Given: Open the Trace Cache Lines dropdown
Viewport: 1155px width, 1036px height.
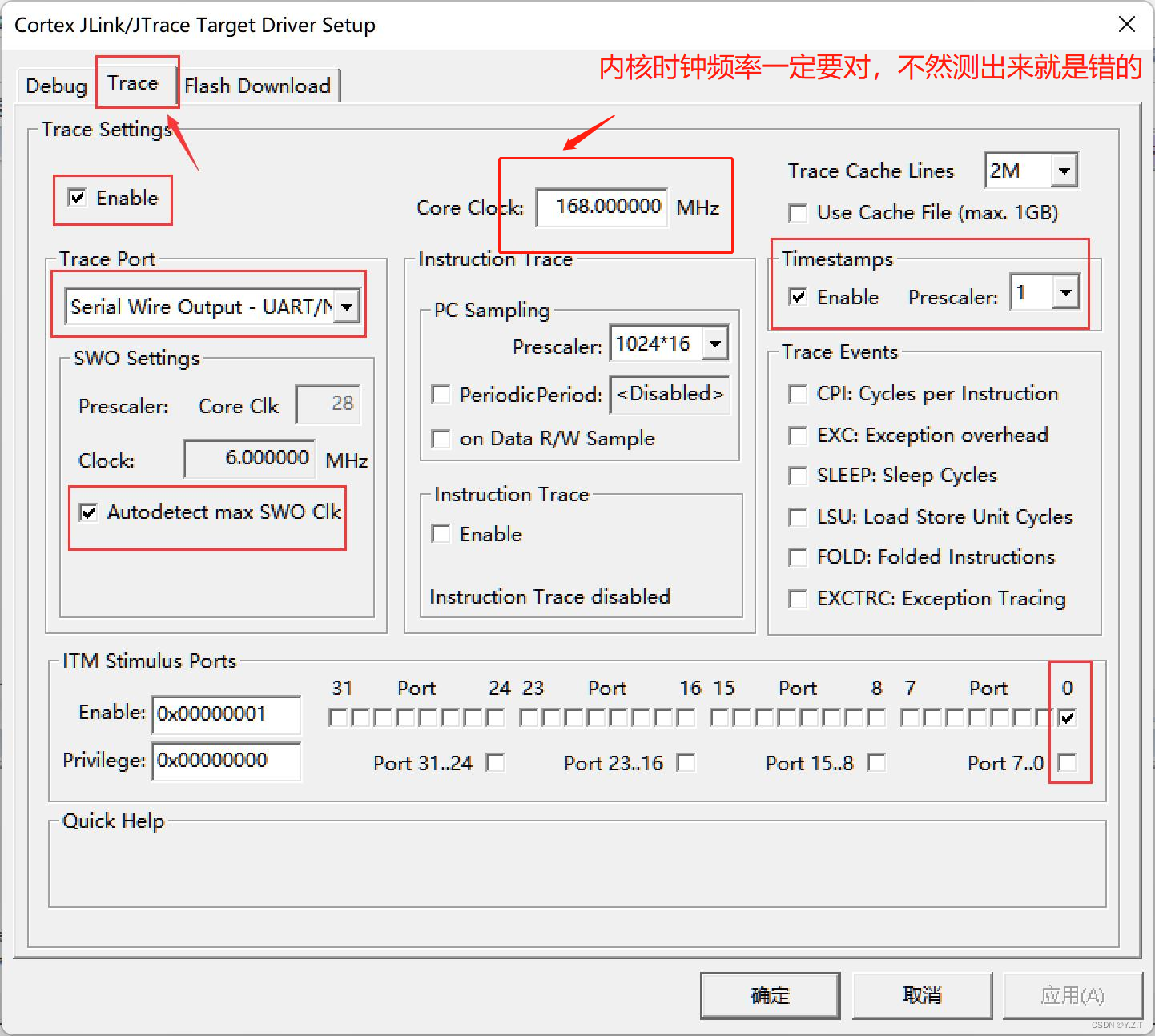Looking at the screenshot, I should 1064,171.
